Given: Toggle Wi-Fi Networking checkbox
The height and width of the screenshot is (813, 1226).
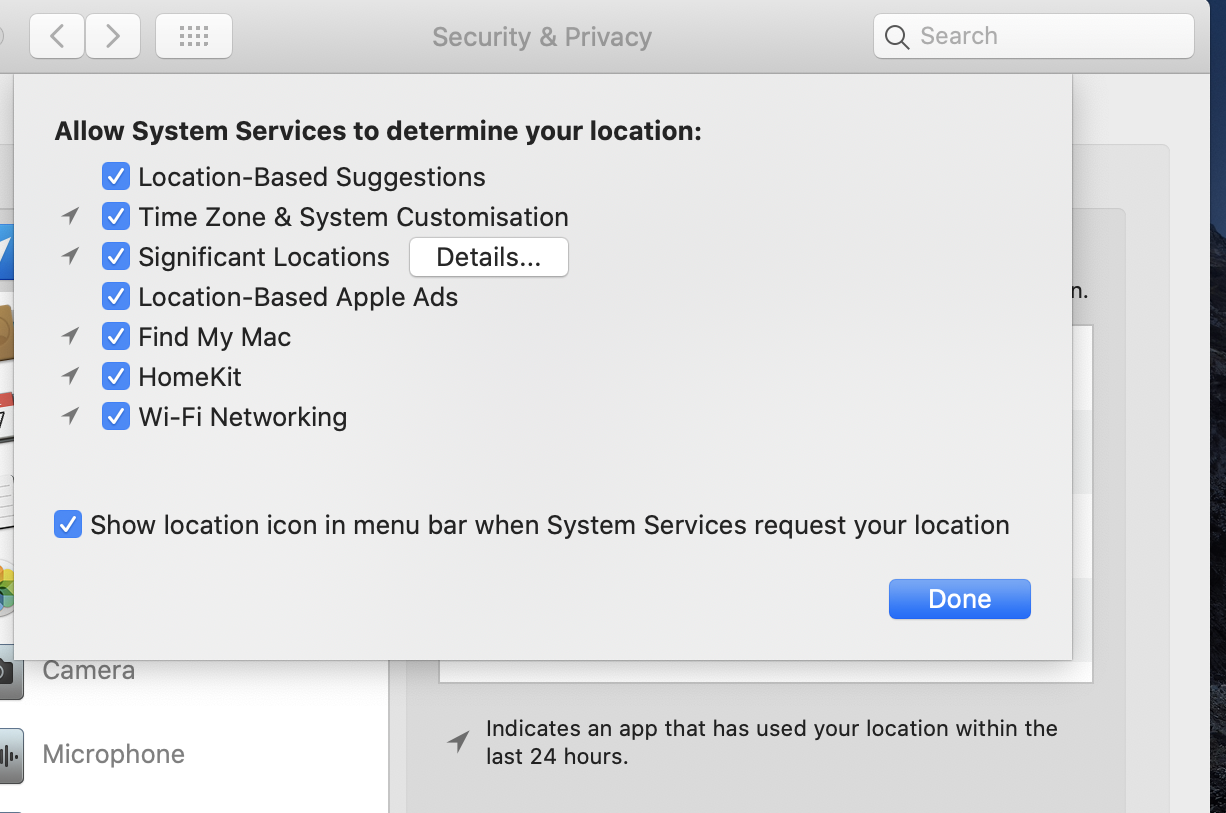Looking at the screenshot, I should coord(116,417).
